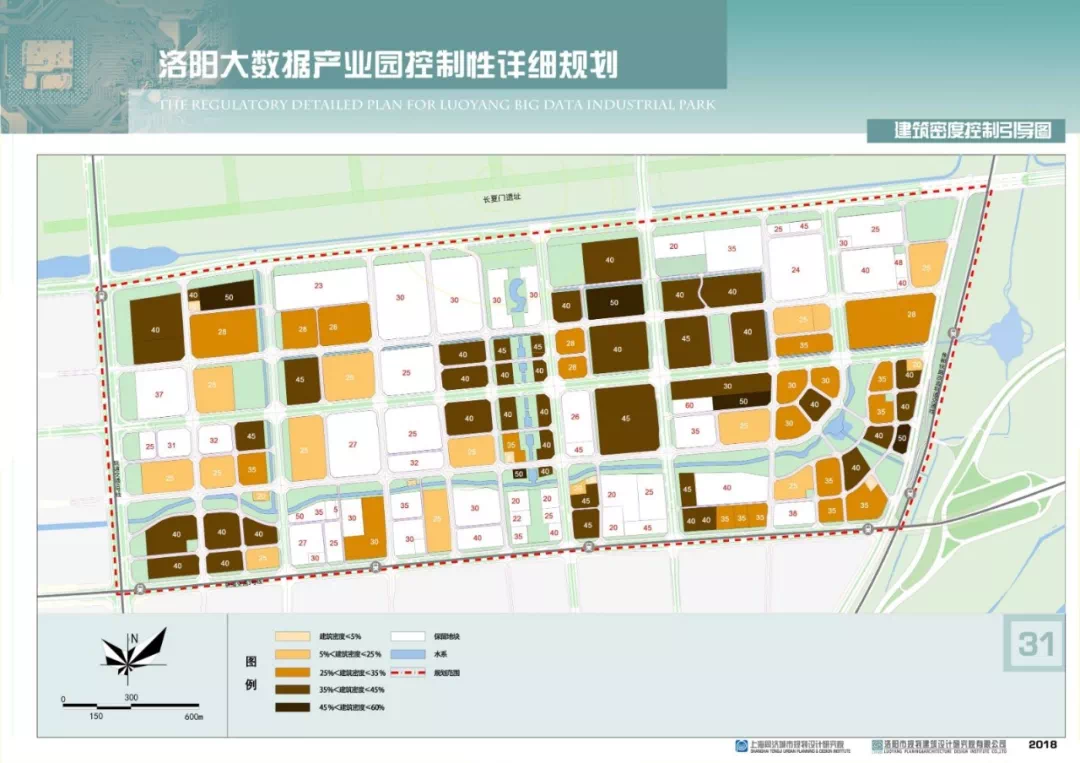Click the year 2018 text
The image size is (1080, 763).
pyautogui.click(x=1042, y=744)
